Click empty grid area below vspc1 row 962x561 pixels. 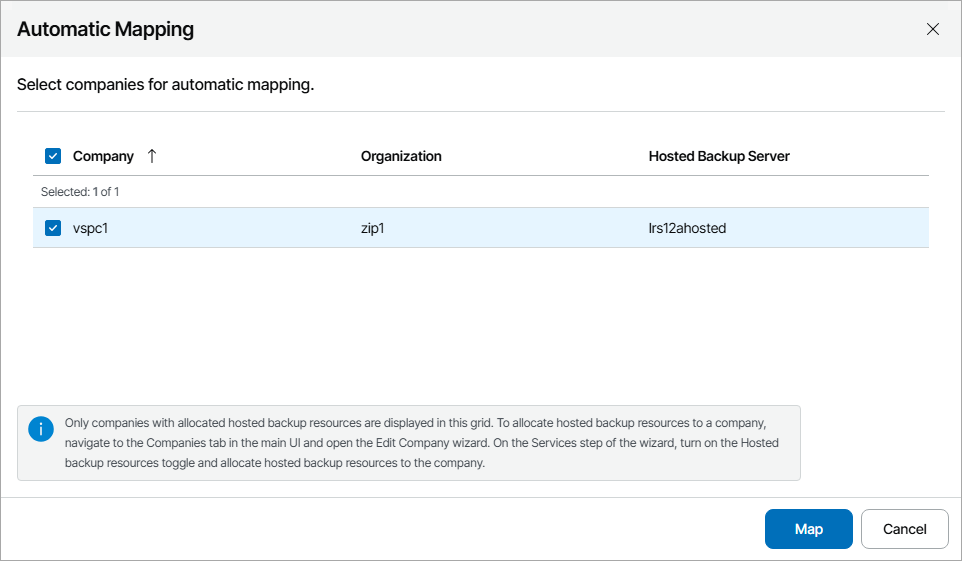click(x=480, y=320)
